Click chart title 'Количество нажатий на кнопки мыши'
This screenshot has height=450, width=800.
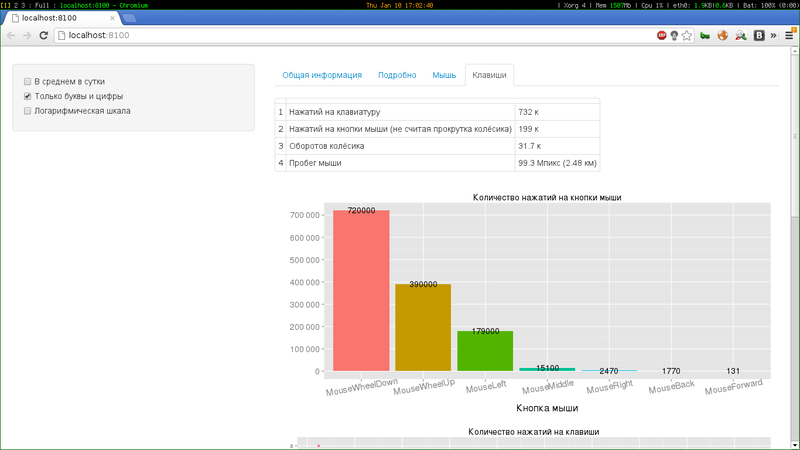tap(547, 197)
